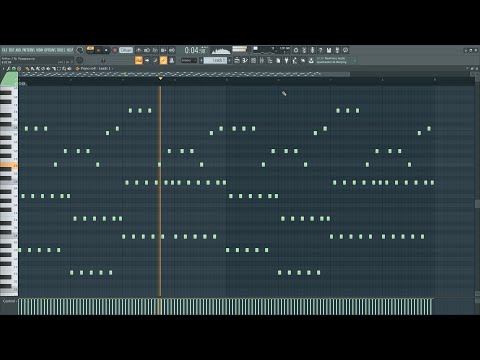Click arrow right of Leads 1 pattern
Image resolution: width=480 pixels, height=360 pixels.
[x=229, y=60]
